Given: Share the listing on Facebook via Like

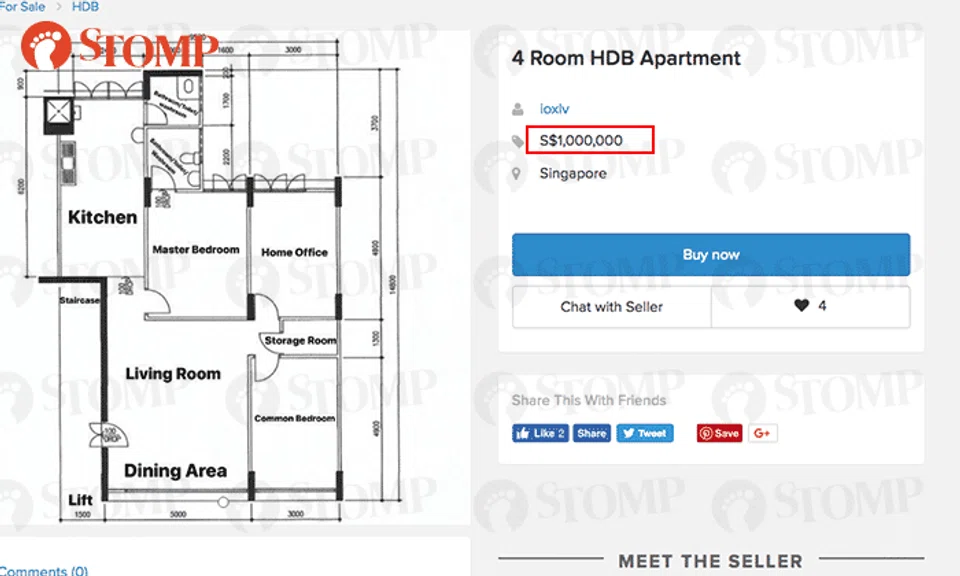Looking at the screenshot, I should (539, 433).
